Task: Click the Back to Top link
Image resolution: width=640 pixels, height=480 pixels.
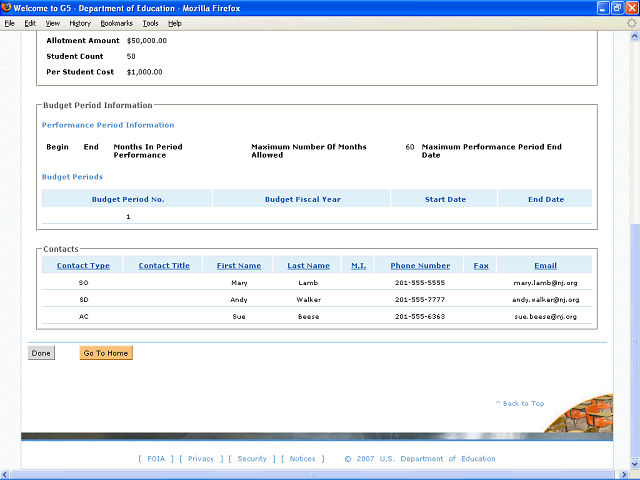Action: [x=520, y=404]
